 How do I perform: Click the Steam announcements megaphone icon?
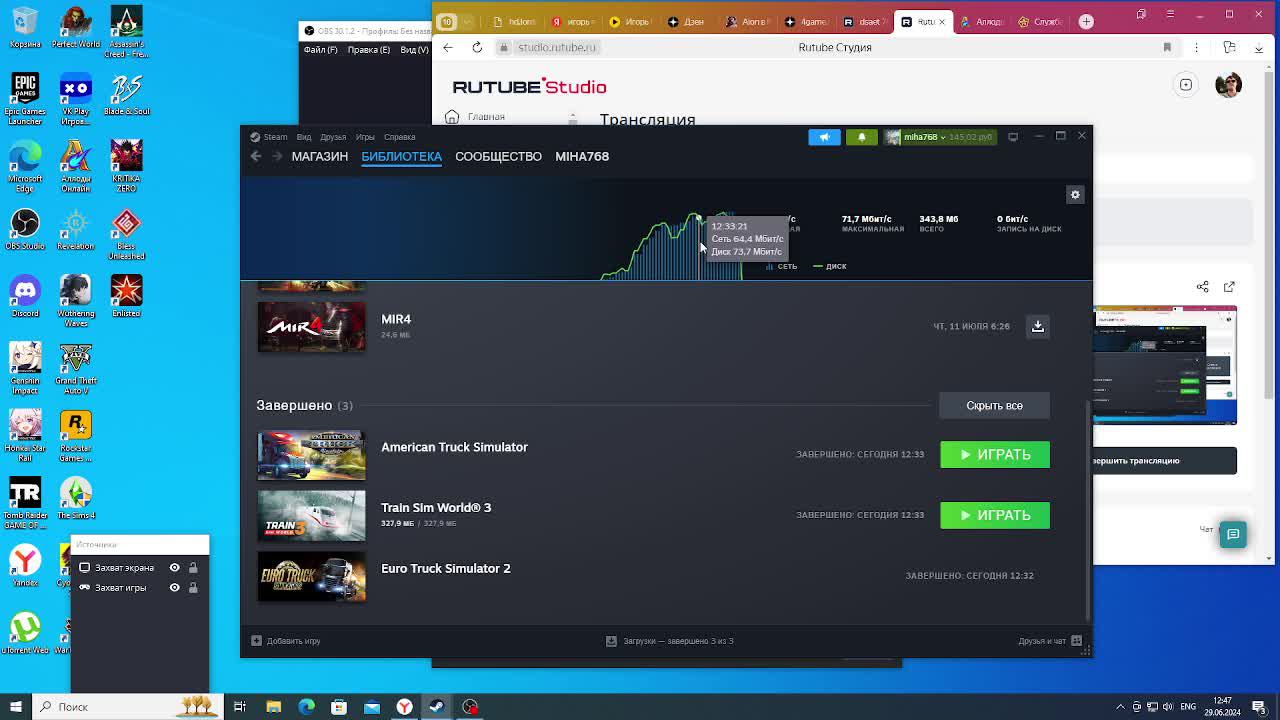824,137
